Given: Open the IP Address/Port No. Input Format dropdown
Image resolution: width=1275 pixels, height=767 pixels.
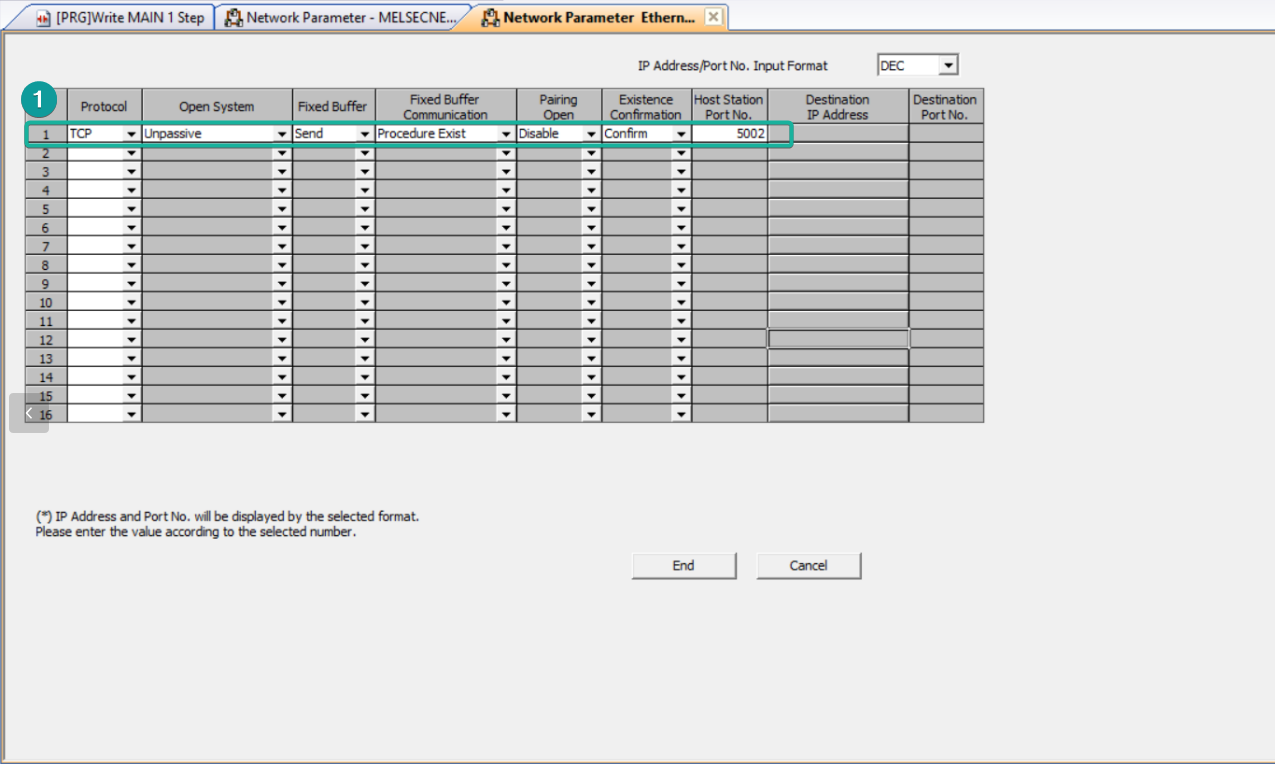Looking at the screenshot, I should (949, 65).
